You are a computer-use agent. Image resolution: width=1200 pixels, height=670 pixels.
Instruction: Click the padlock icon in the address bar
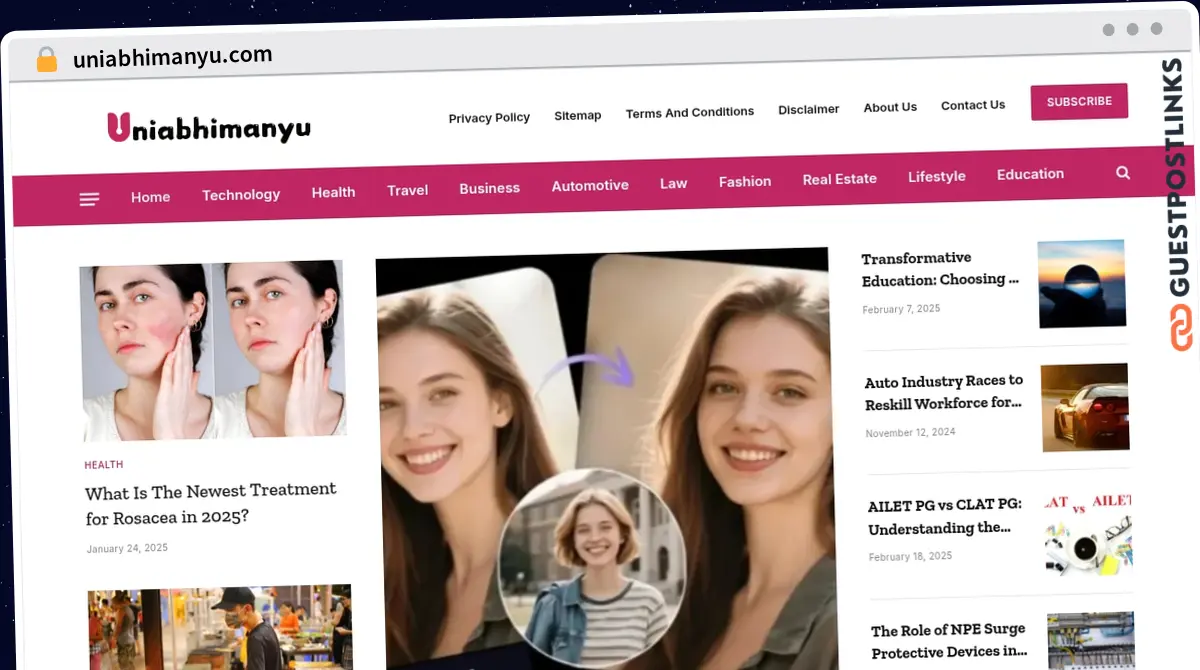(x=46, y=60)
